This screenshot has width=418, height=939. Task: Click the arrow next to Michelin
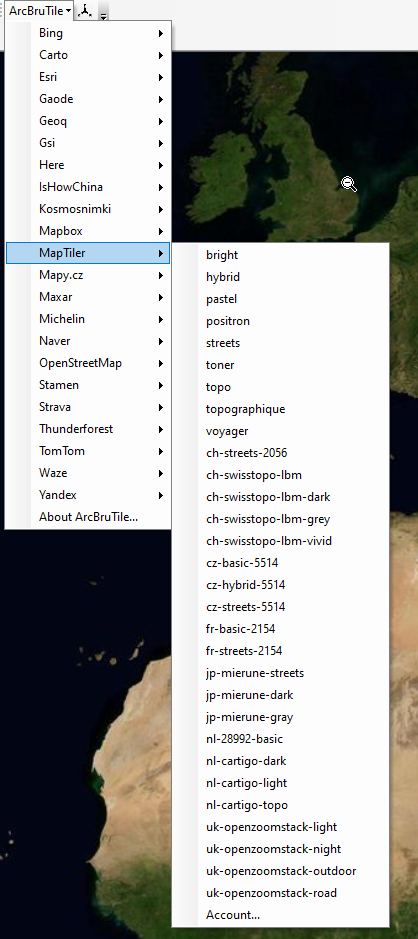[161, 319]
